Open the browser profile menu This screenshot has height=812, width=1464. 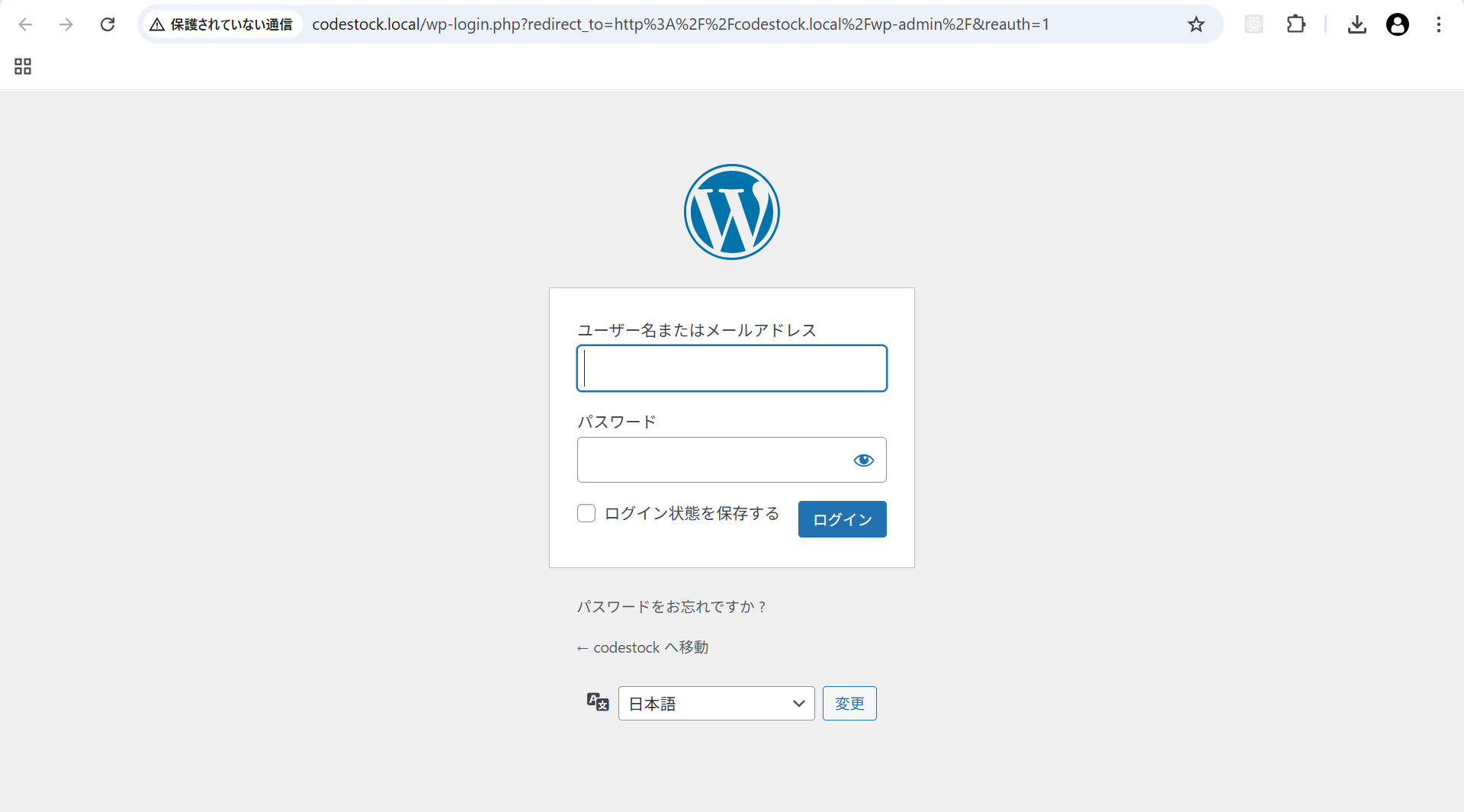(1398, 24)
